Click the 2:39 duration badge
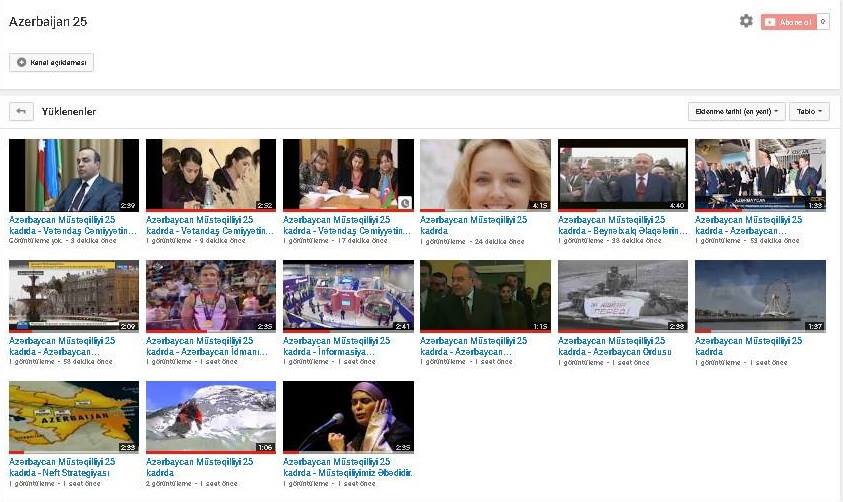Screen dimensions: 843x502 click(128, 205)
